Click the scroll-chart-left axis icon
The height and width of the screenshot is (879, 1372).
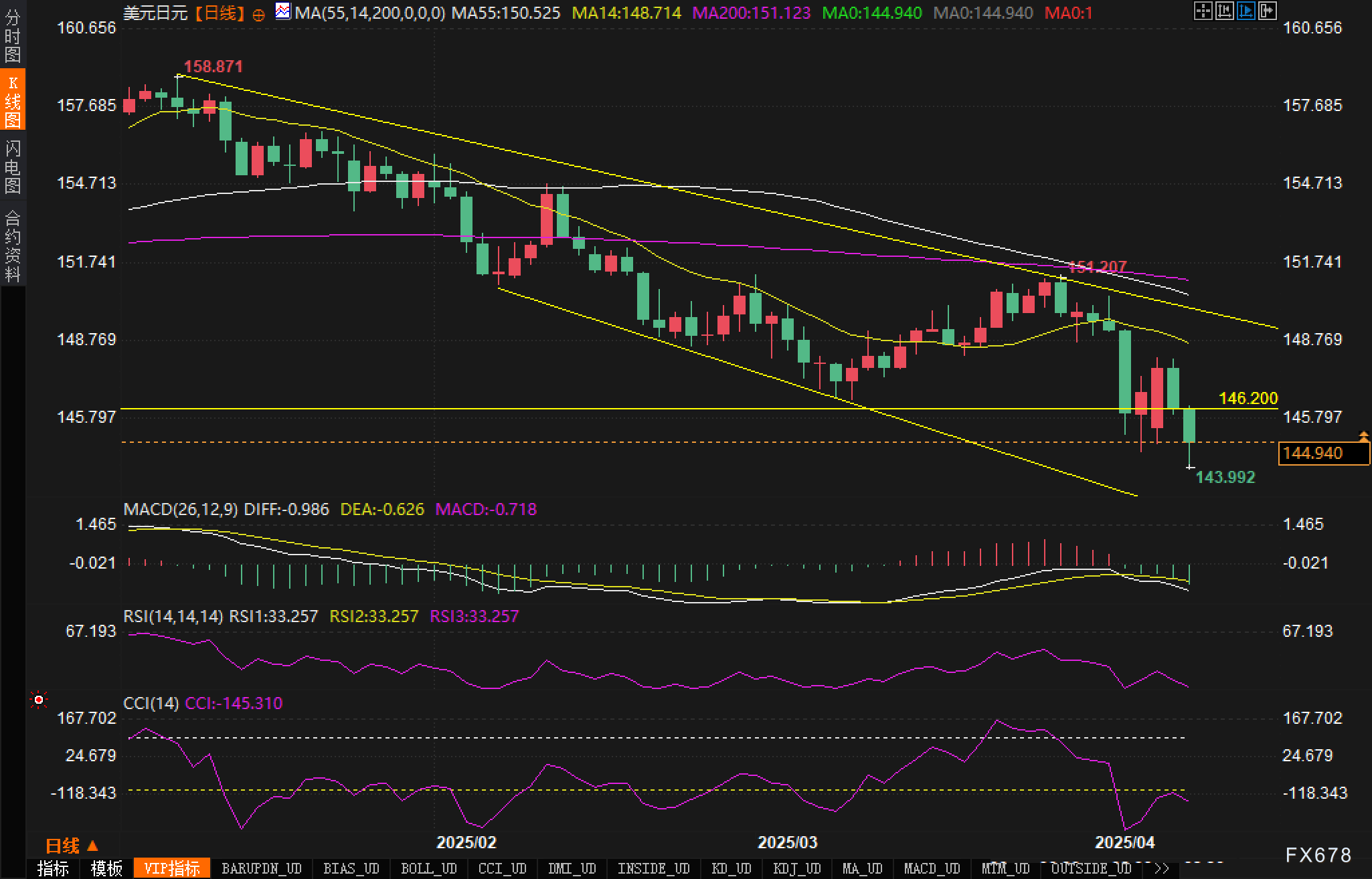[1224, 11]
